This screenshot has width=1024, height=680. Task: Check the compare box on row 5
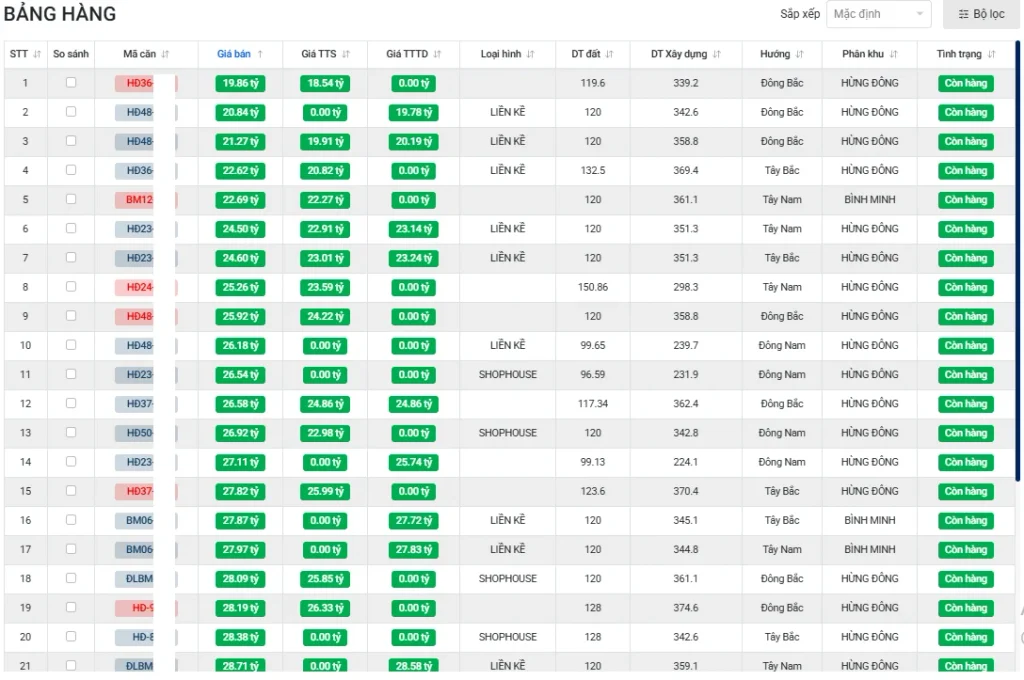(x=71, y=199)
